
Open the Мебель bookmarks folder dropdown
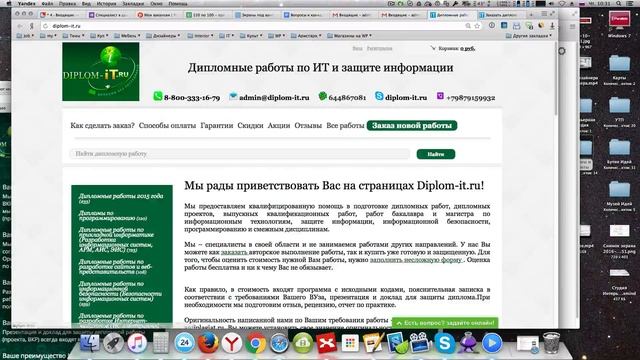[x=127, y=36]
